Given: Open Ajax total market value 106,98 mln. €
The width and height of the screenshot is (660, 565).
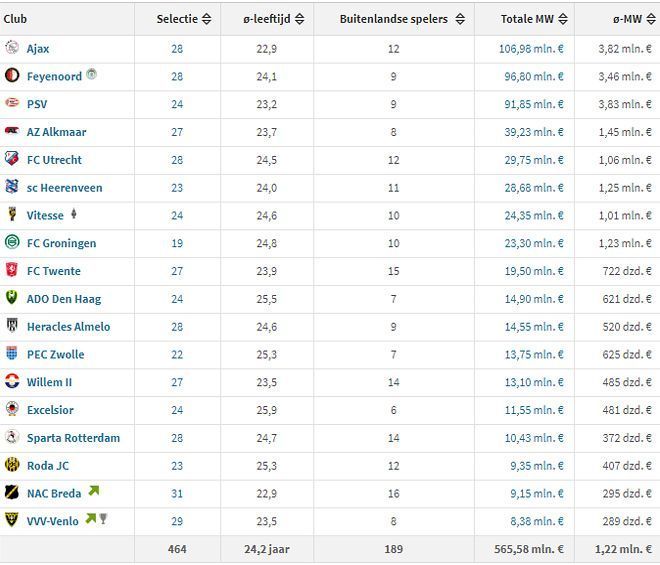Looking at the screenshot, I should [x=531, y=49].
